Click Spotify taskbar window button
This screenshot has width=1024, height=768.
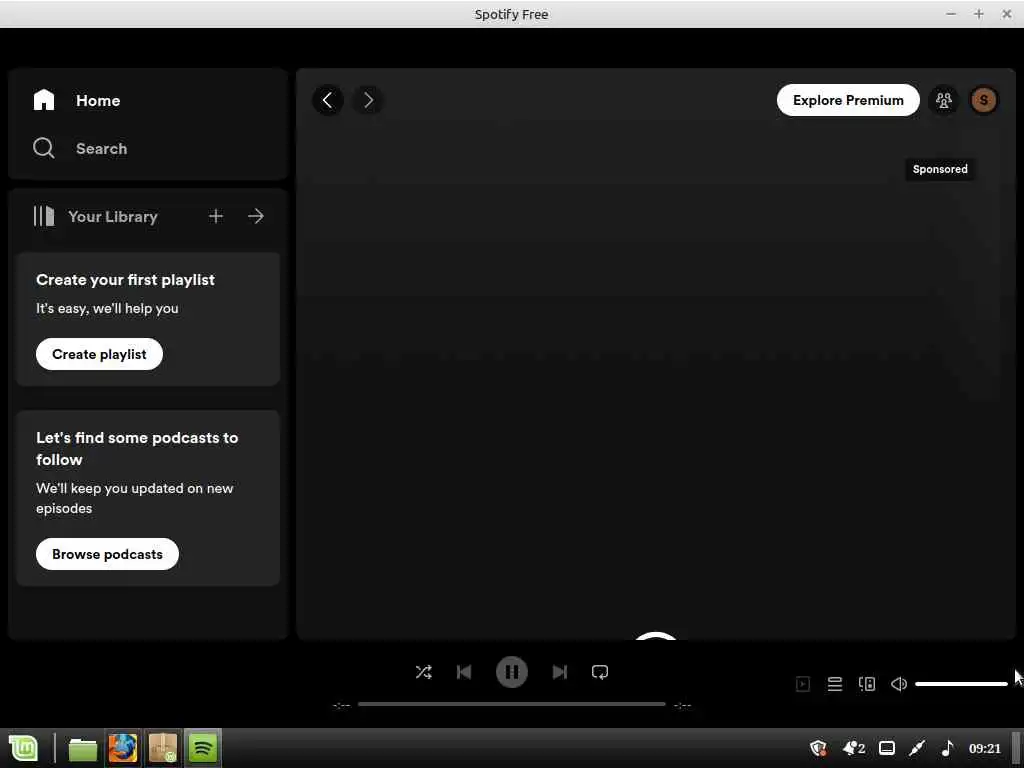click(x=203, y=748)
